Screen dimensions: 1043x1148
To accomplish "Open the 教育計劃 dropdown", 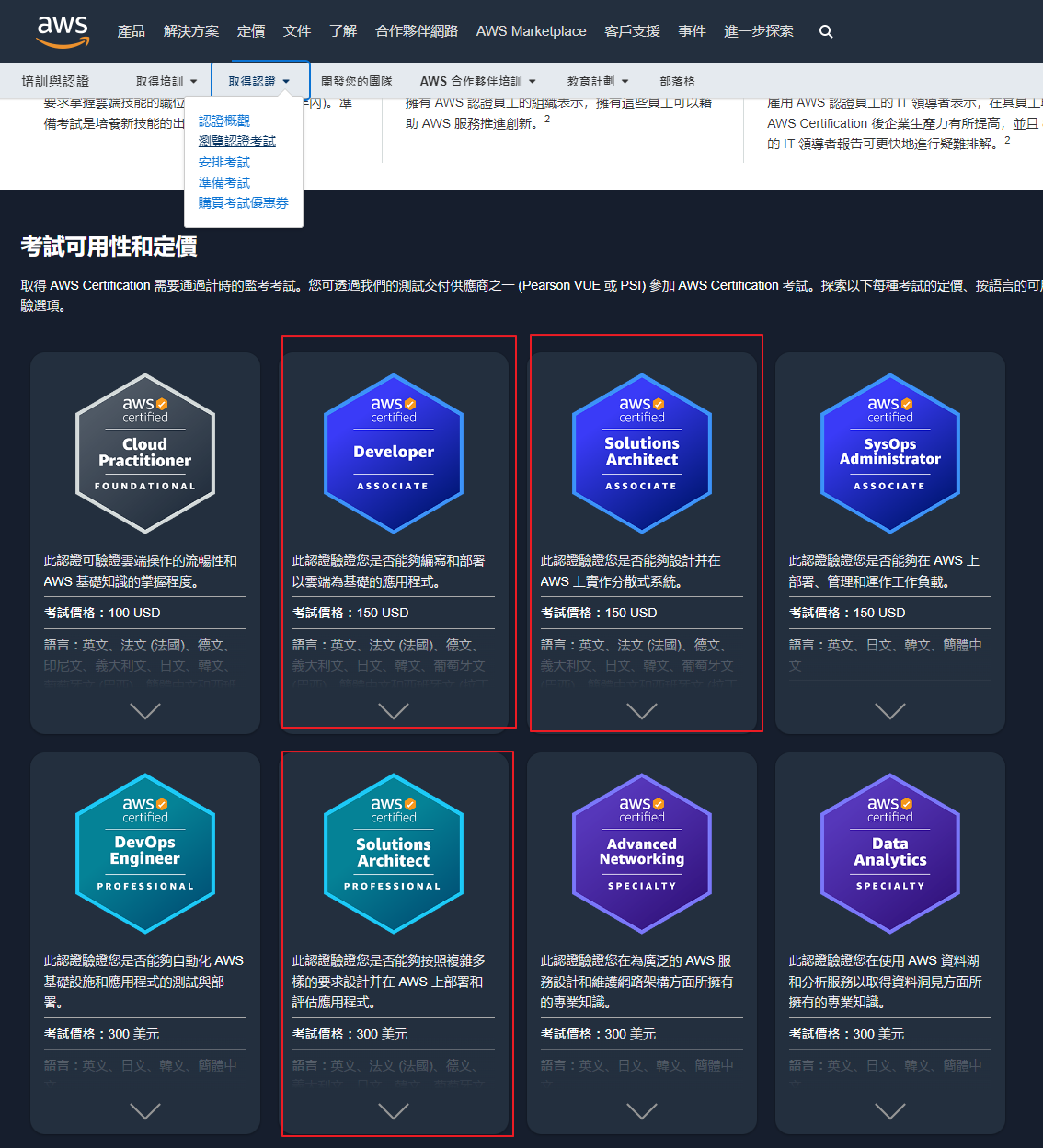I will 598,81.
